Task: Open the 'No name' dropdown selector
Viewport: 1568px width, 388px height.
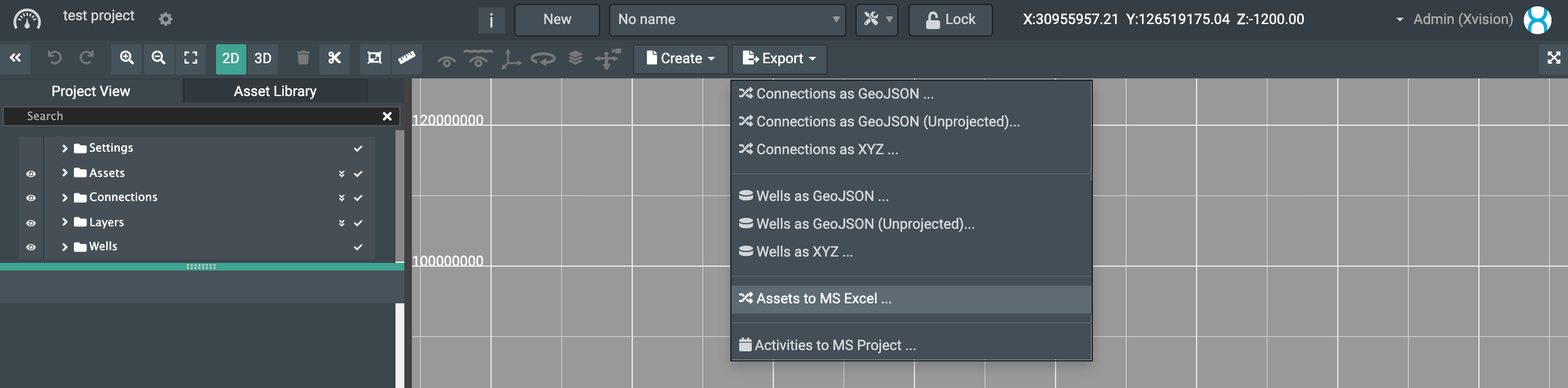Action: [727, 20]
